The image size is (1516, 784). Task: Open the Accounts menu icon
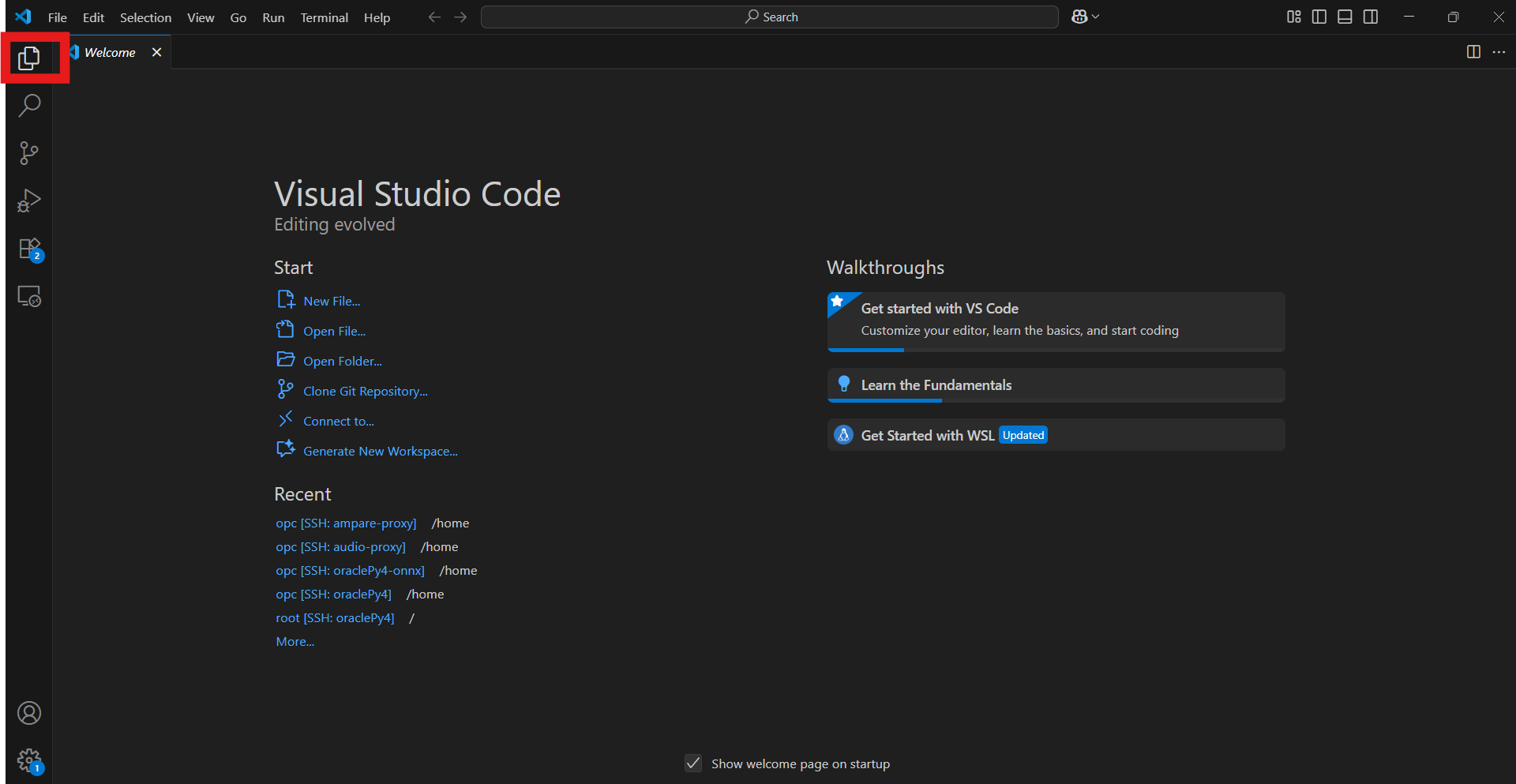29,713
